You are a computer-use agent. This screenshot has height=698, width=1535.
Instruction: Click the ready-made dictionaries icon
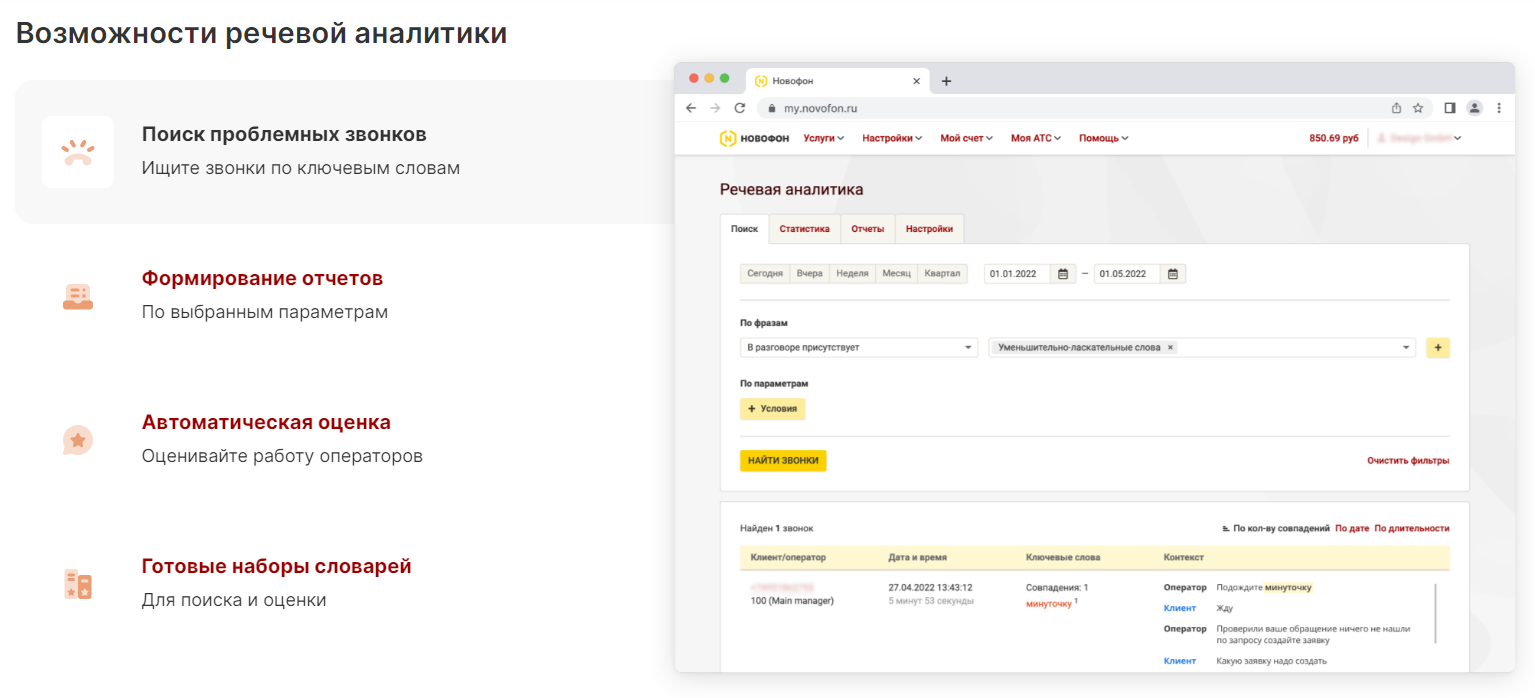coord(77,584)
